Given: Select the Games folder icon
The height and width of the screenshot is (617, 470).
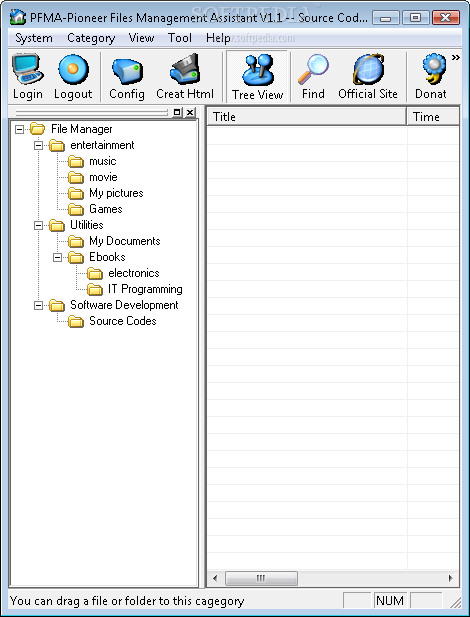Looking at the screenshot, I should pos(76,209).
